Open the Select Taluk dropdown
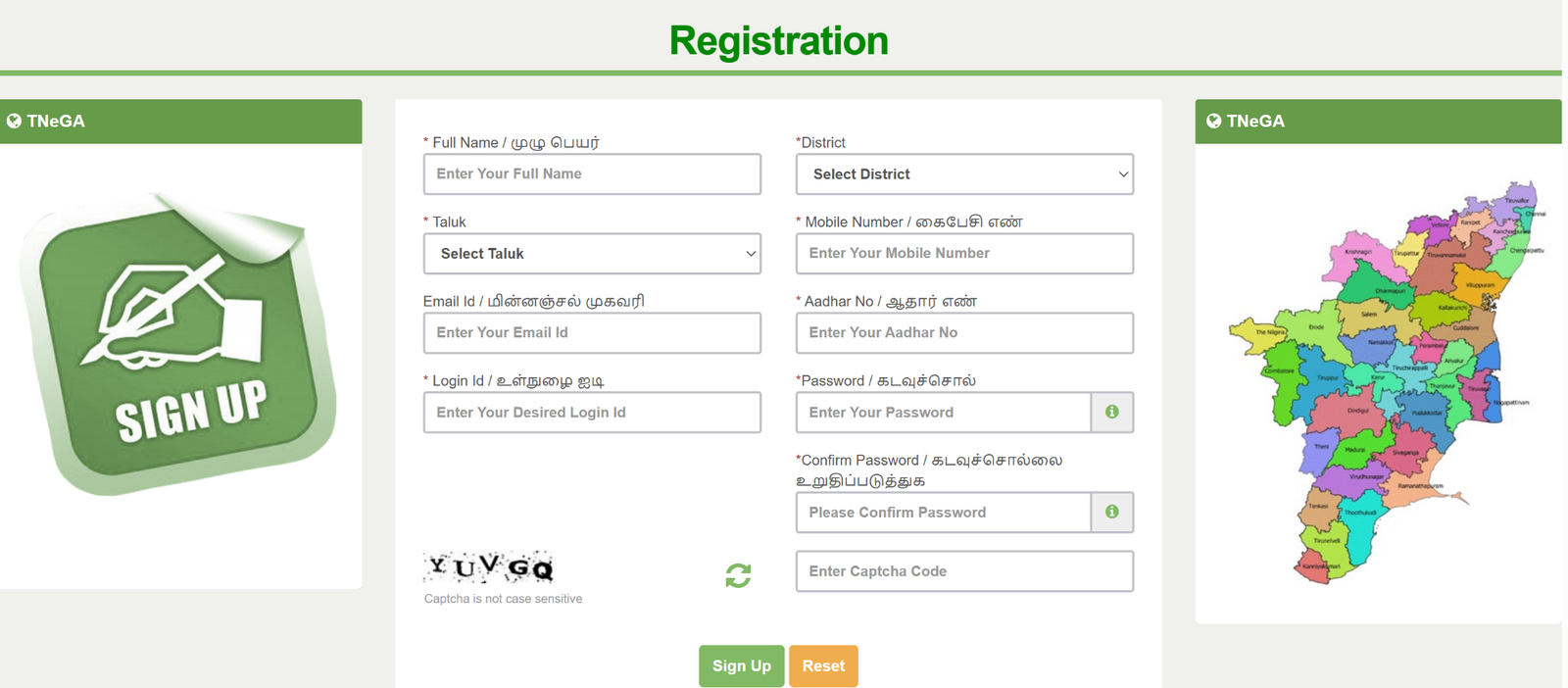1568x688 pixels. tap(592, 253)
